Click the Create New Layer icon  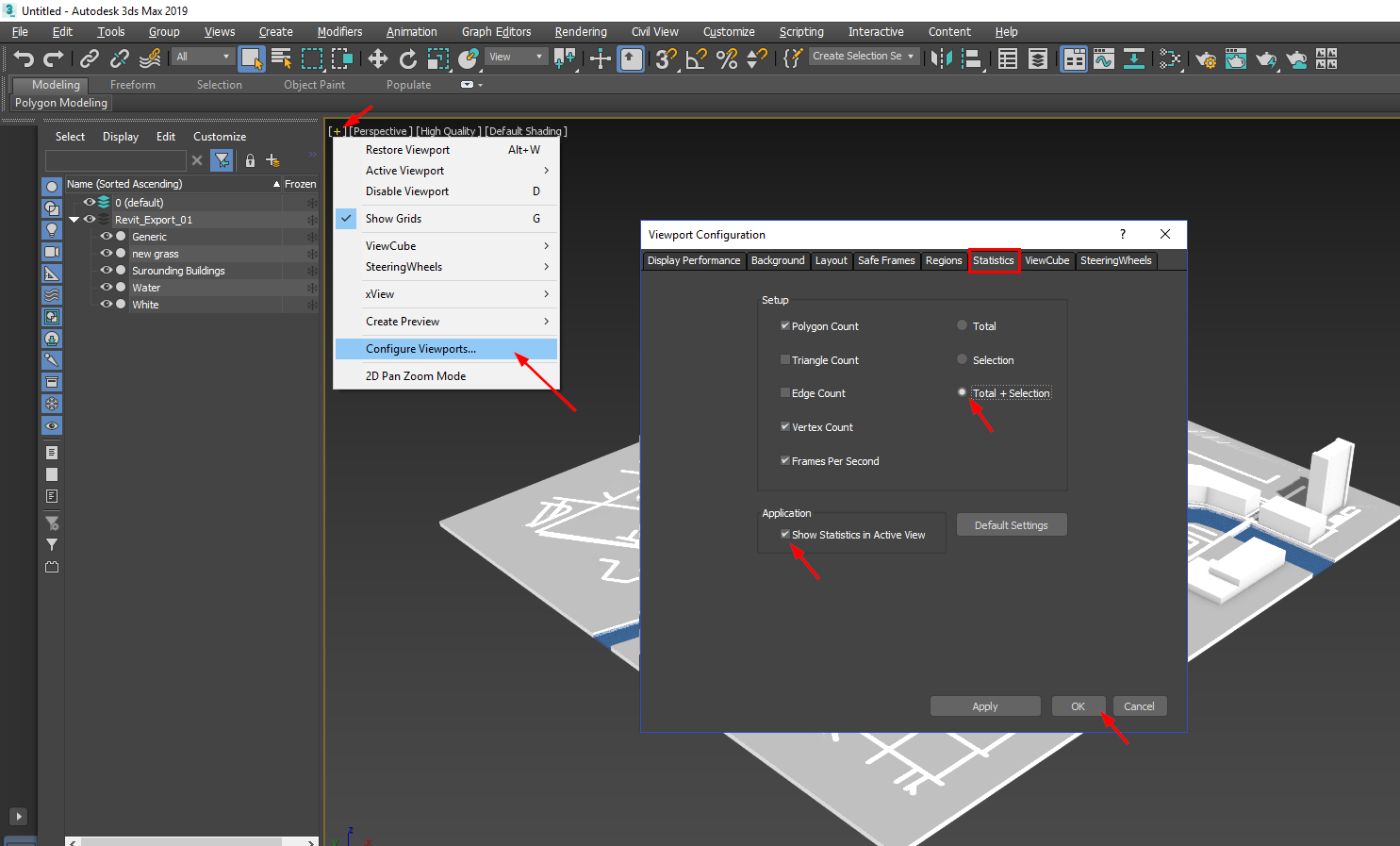tap(272, 160)
